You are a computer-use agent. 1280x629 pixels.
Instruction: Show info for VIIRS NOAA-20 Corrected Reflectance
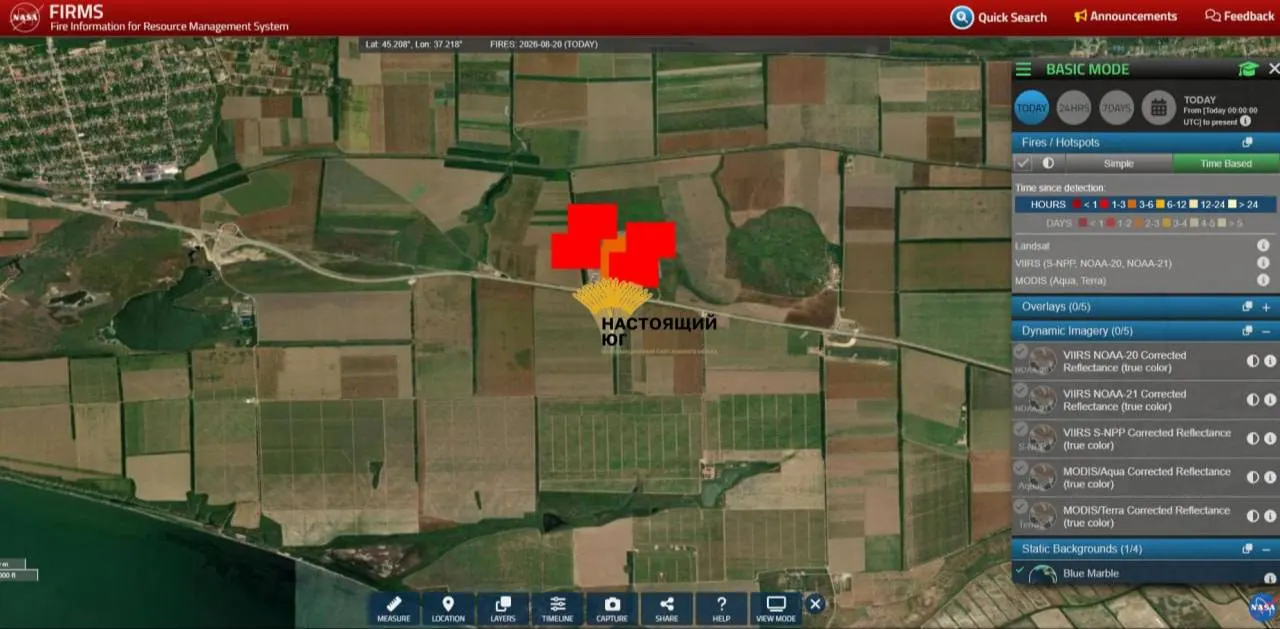[1270, 361]
